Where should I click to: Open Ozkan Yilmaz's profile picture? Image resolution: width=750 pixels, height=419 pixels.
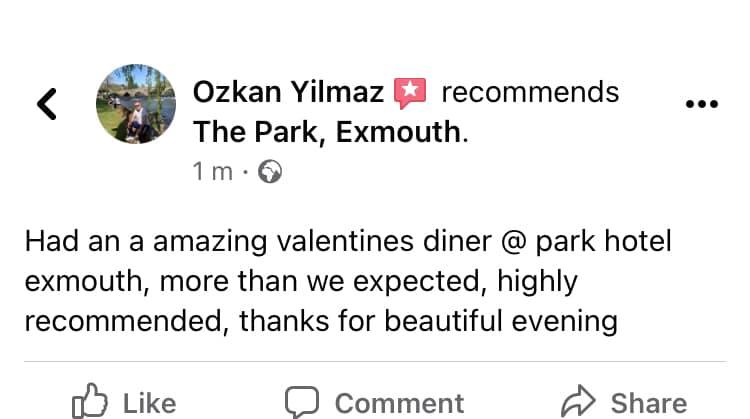click(x=135, y=104)
